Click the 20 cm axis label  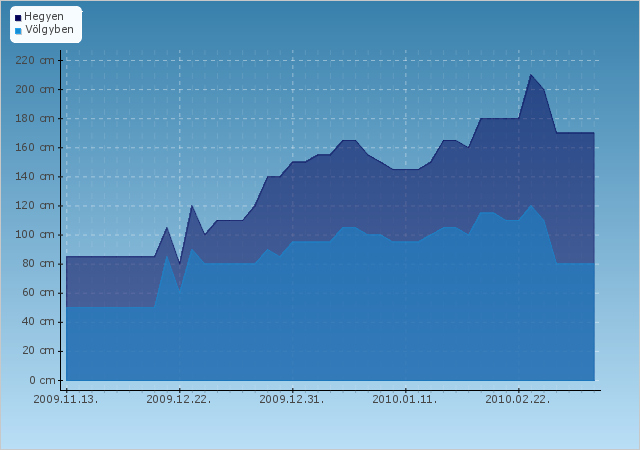tap(38, 351)
